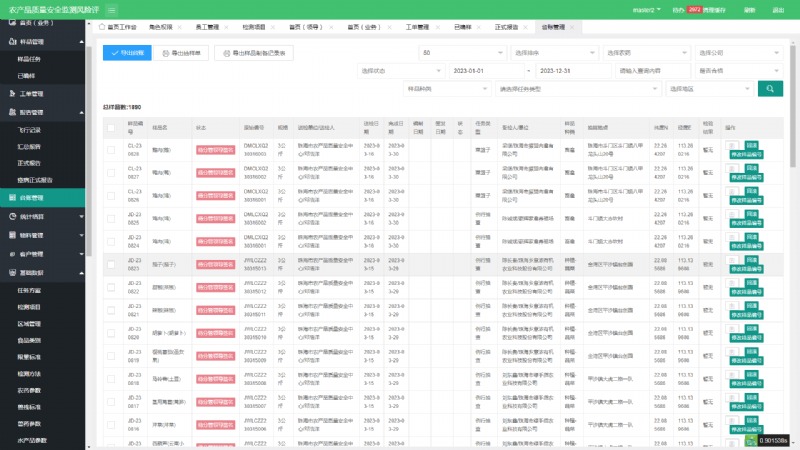Close the 首页(业务) tab
The height and width of the screenshot is (450, 800).
(x=389, y=27)
